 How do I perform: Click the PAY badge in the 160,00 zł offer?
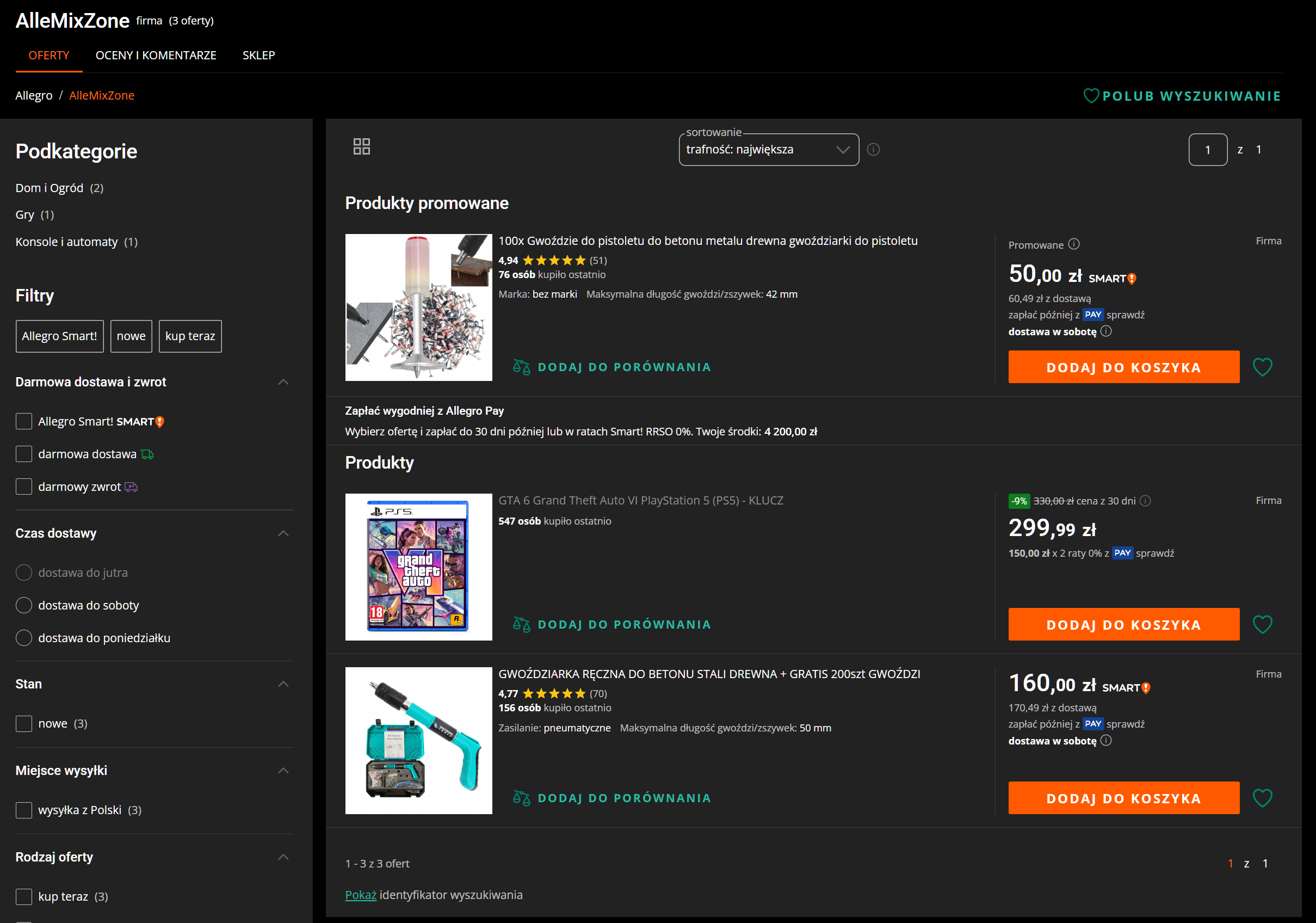pos(1093,723)
